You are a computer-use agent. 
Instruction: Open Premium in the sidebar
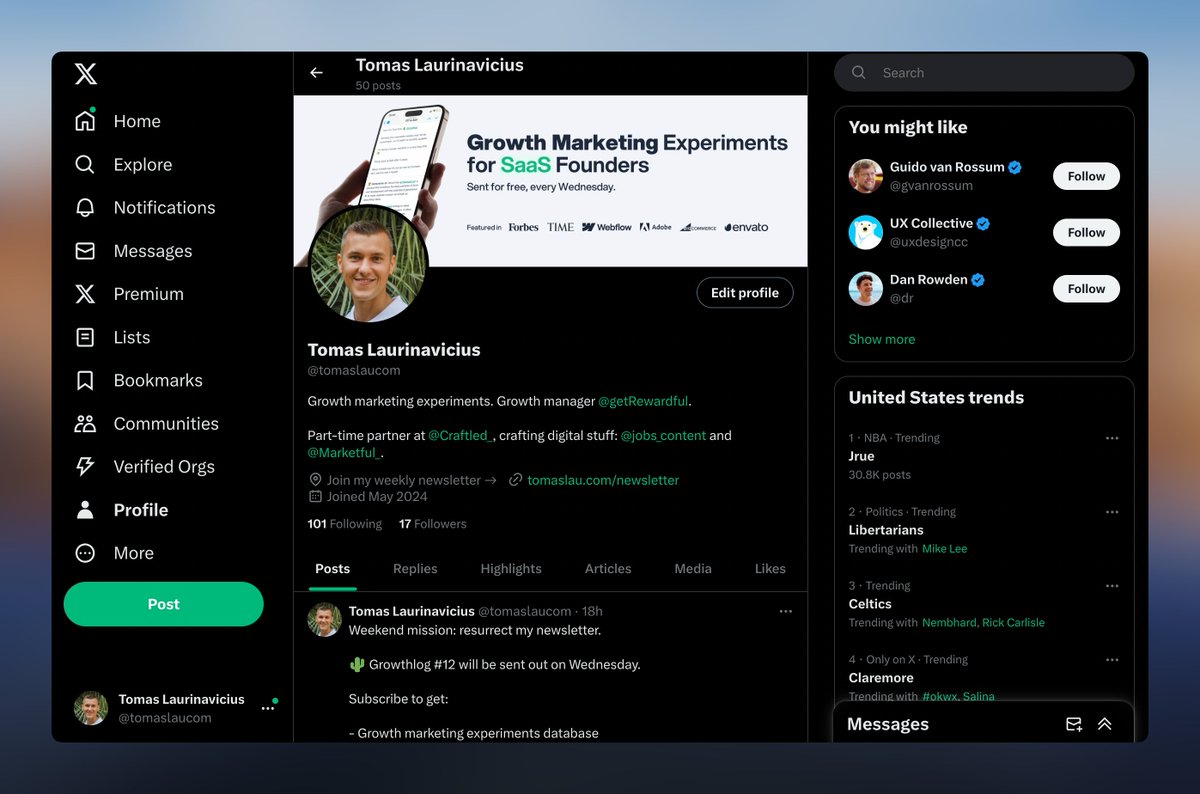(x=129, y=294)
